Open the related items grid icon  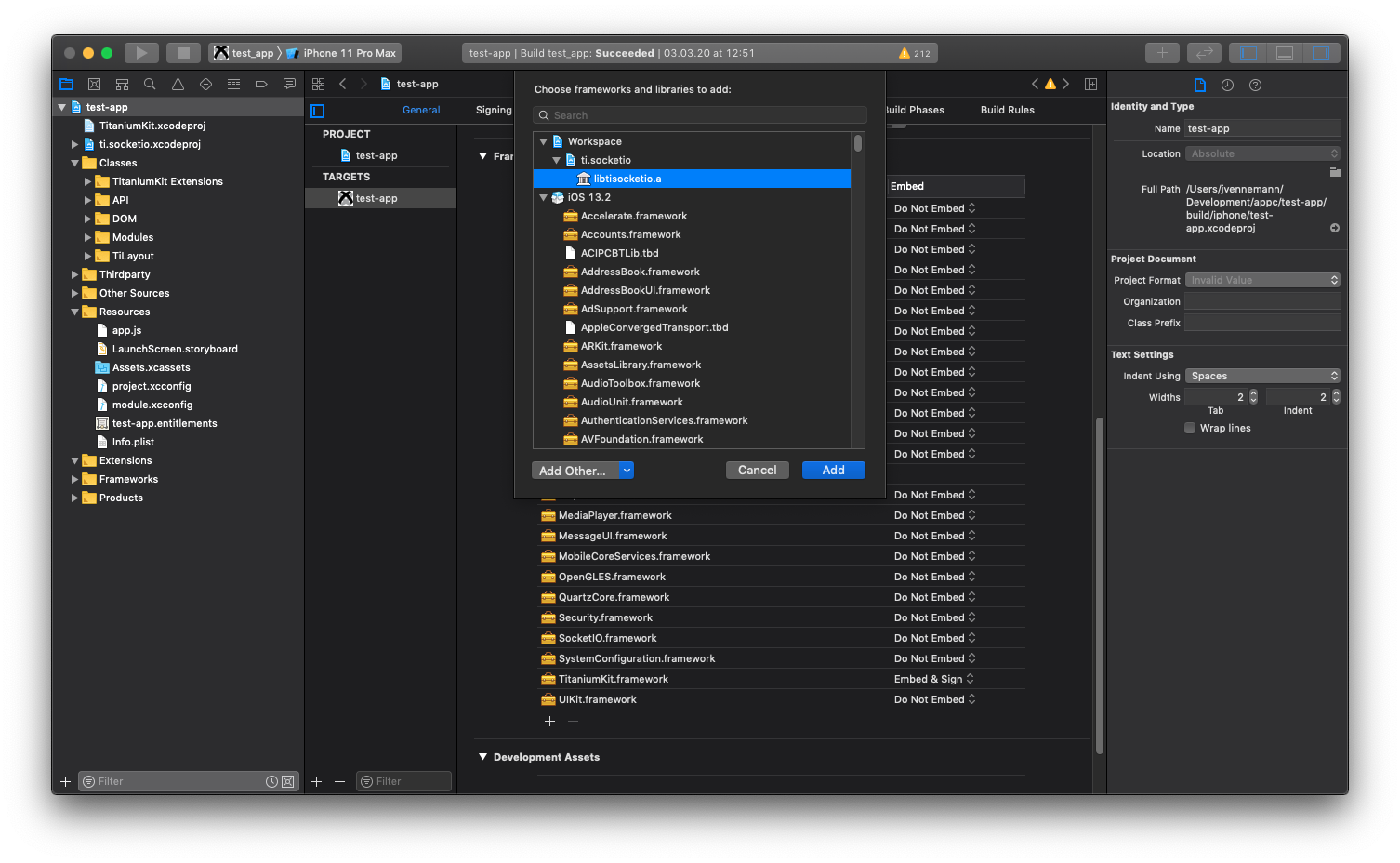tap(318, 84)
